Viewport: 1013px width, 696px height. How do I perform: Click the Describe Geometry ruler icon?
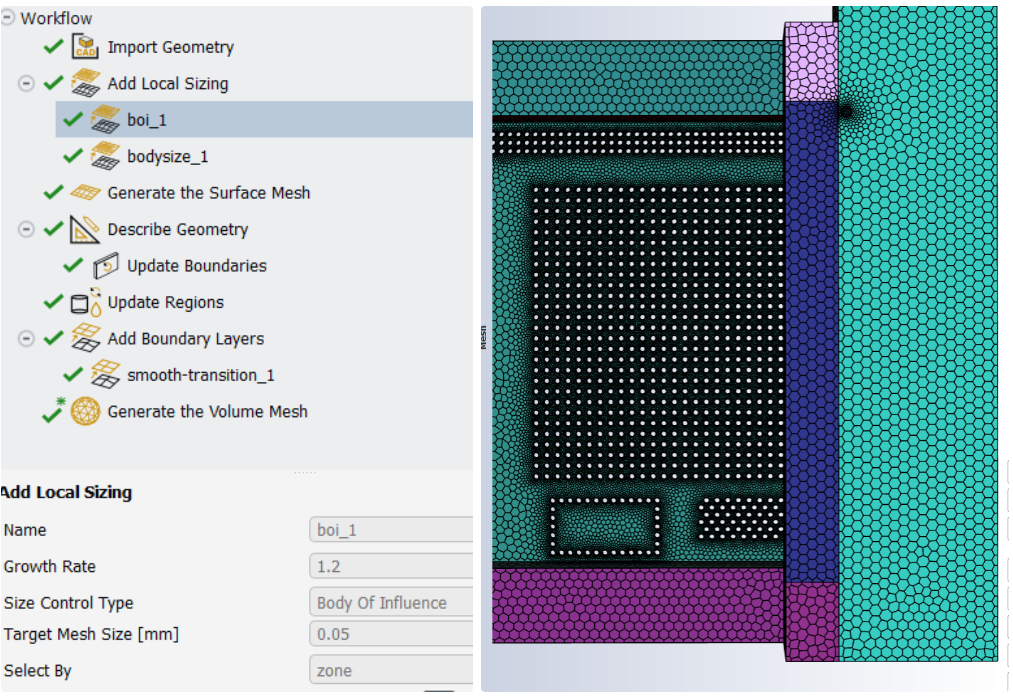click(85, 229)
